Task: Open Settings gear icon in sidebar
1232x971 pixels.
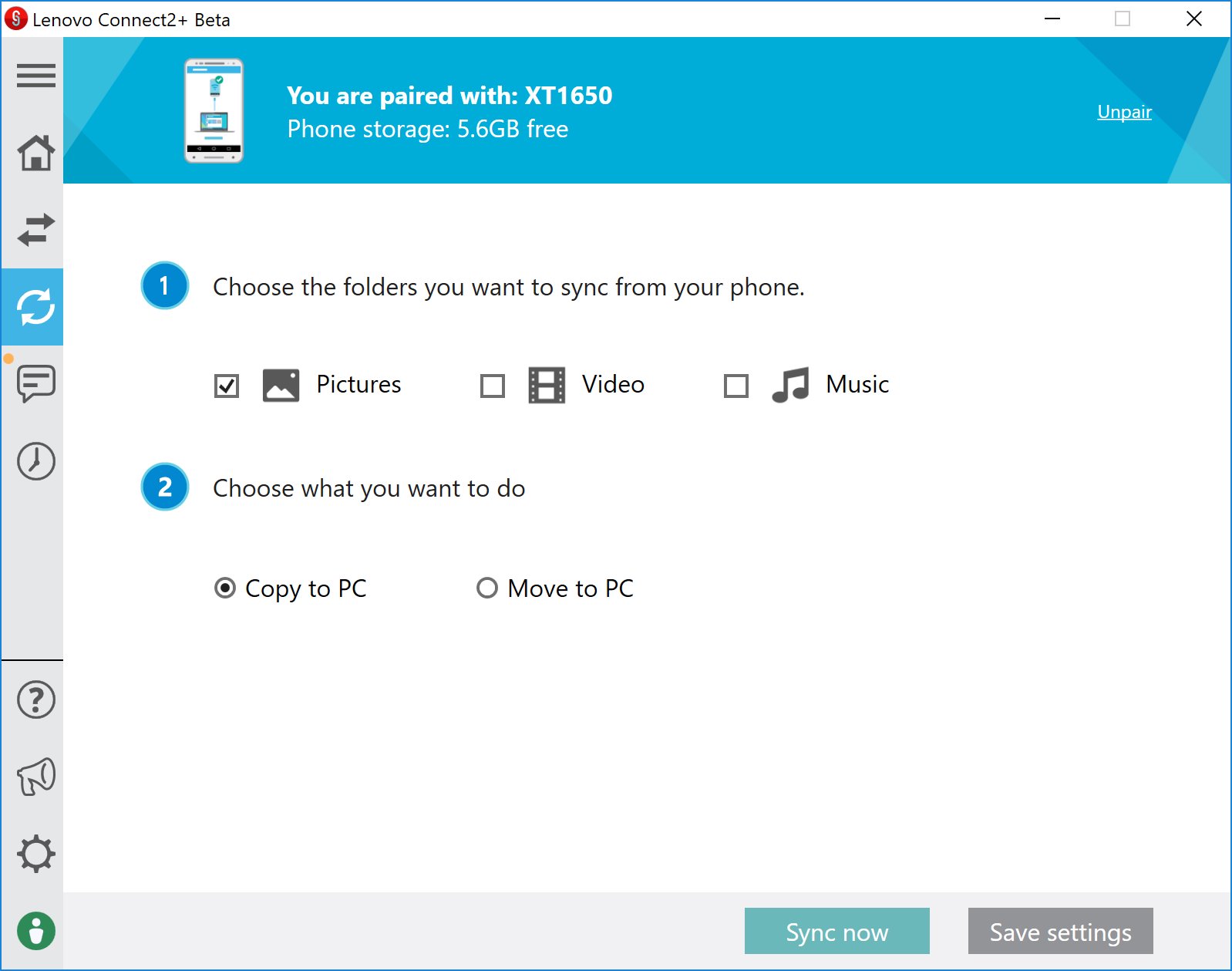Action: pyautogui.click(x=36, y=854)
